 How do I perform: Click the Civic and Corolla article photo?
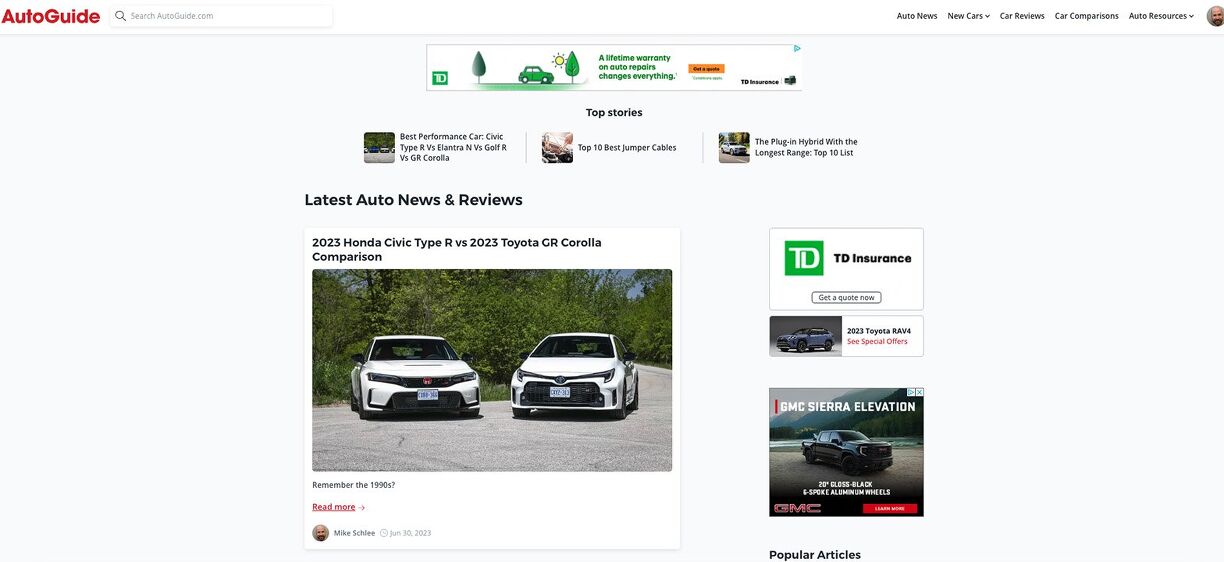point(492,370)
